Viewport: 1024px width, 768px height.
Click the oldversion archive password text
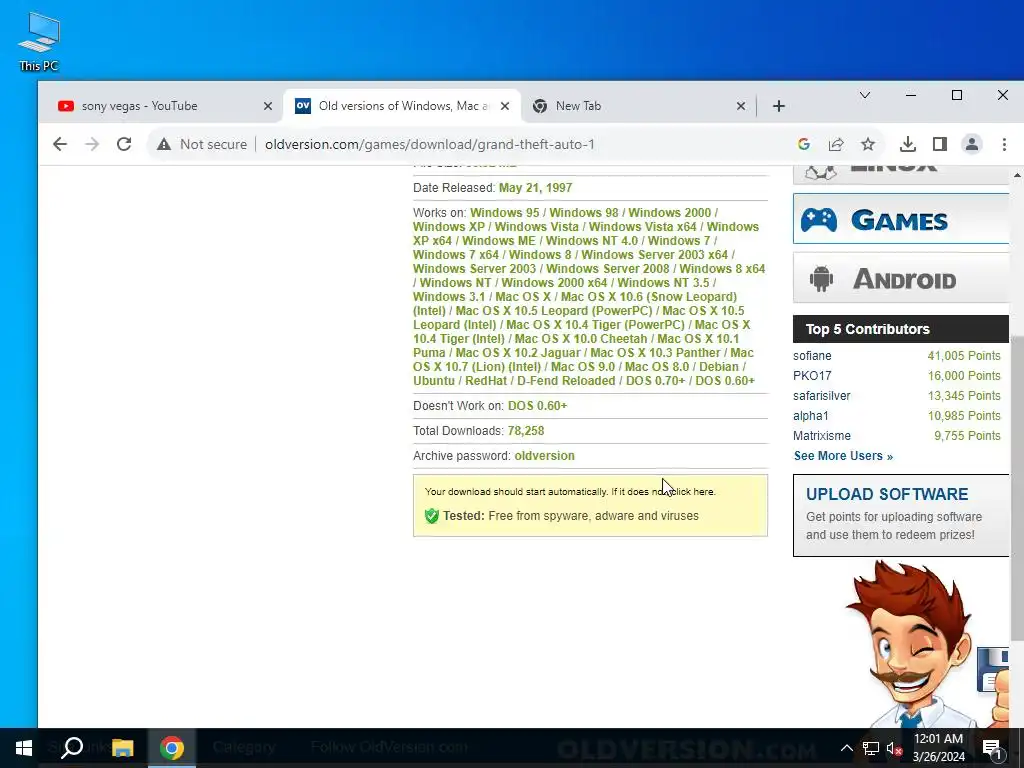pyautogui.click(x=545, y=456)
